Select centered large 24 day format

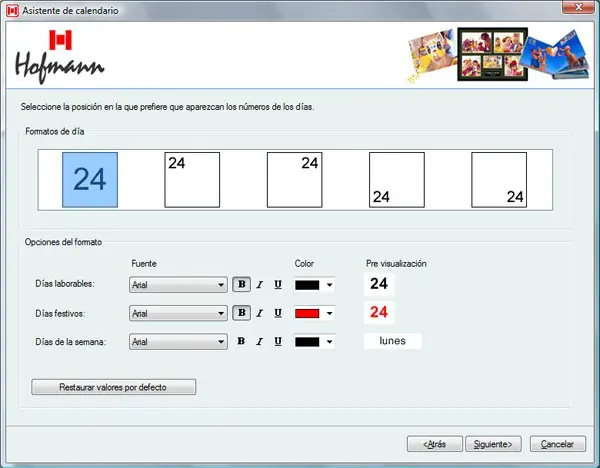[90, 180]
